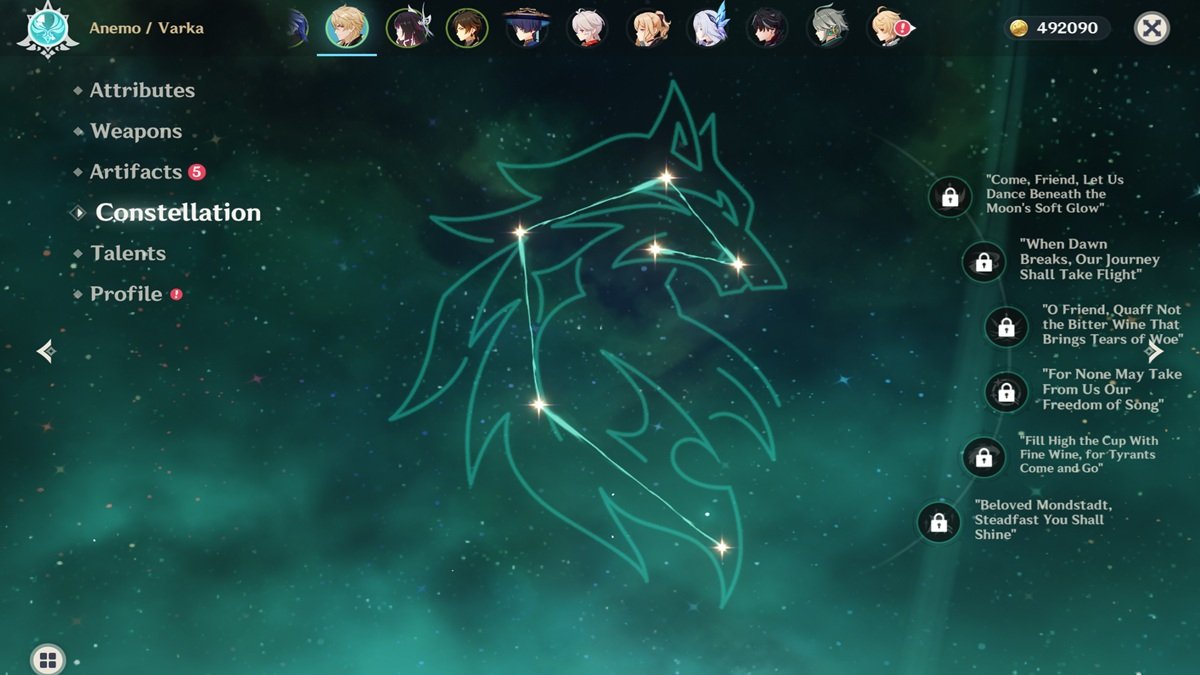The height and width of the screenshot is (675, 1200).
Task: Click the left navigation arrow
Action: point(45,352)
